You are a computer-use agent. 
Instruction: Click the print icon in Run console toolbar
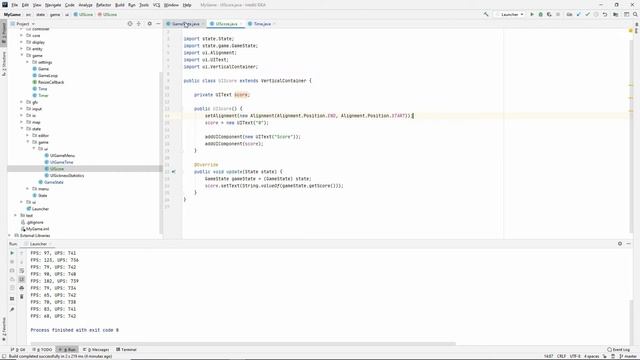click(x=22, y=288)
